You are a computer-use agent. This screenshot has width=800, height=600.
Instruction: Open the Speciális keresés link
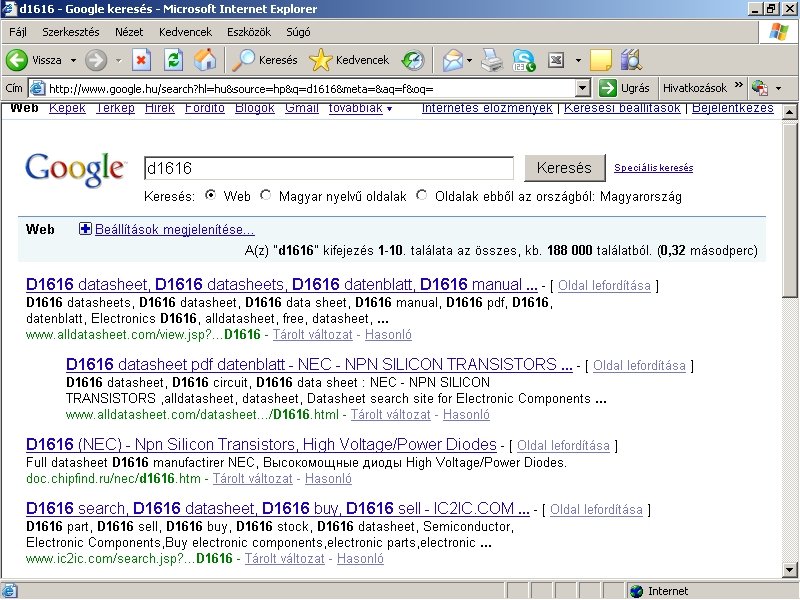coord(653,167)
